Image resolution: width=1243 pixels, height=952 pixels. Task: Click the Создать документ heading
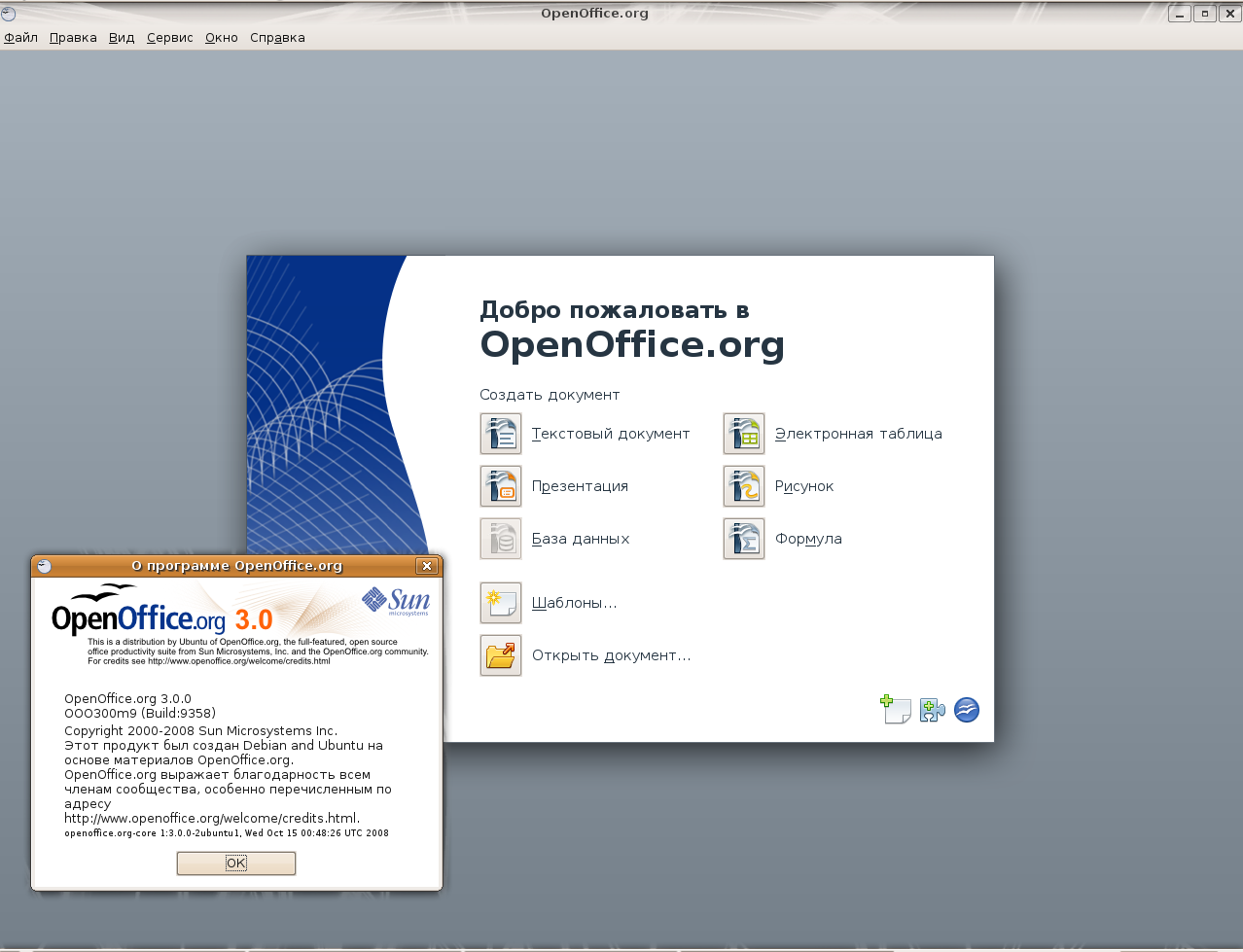pyautogui.click(x=550, y=395)
